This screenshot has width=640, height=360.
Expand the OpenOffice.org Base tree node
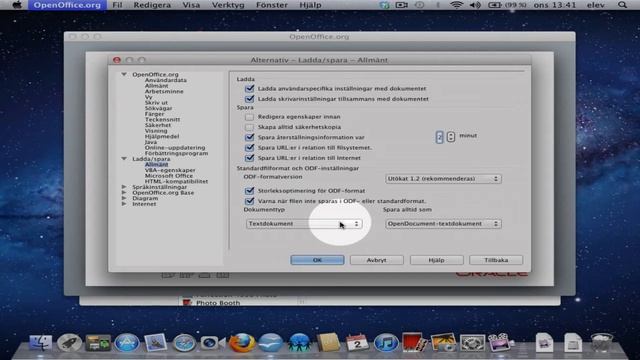point(124,192)
